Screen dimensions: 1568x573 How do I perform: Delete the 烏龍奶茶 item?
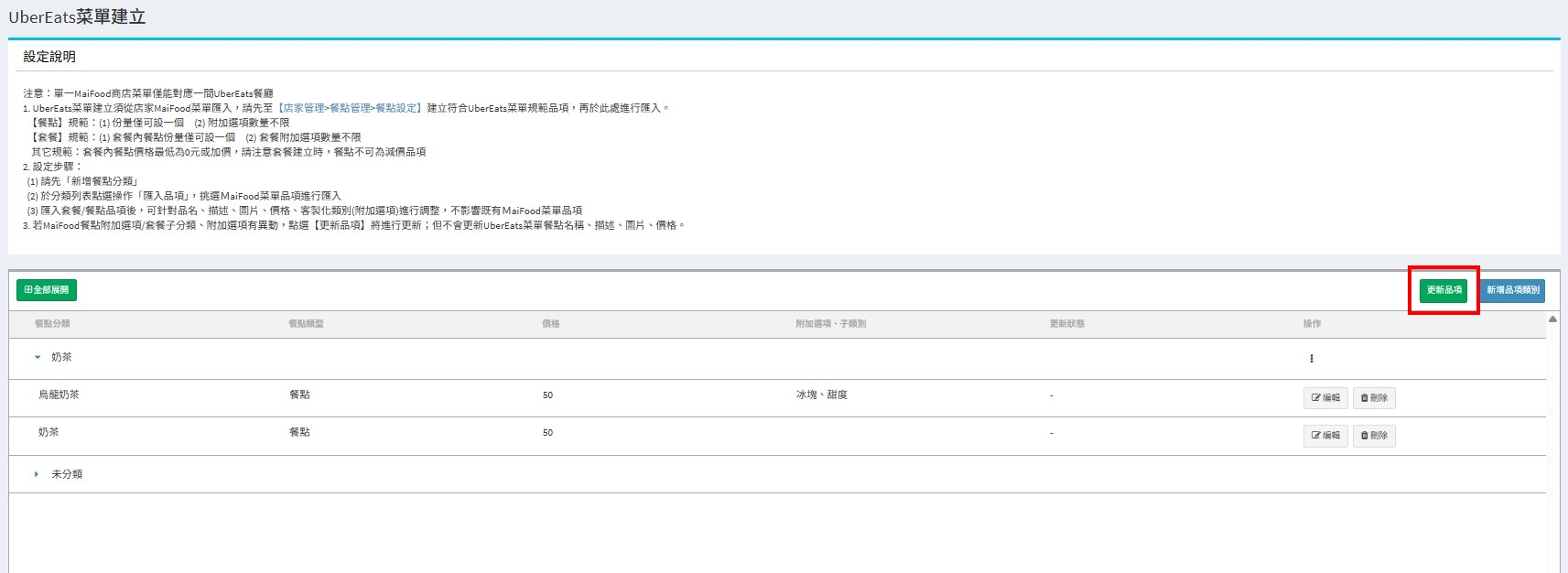pos(1373,398)
